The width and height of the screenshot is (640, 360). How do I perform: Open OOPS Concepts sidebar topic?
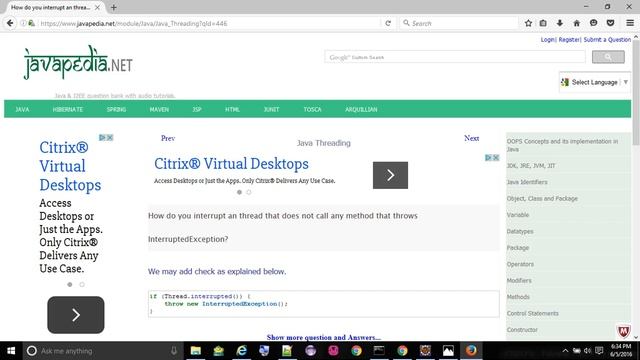(562, 145)
